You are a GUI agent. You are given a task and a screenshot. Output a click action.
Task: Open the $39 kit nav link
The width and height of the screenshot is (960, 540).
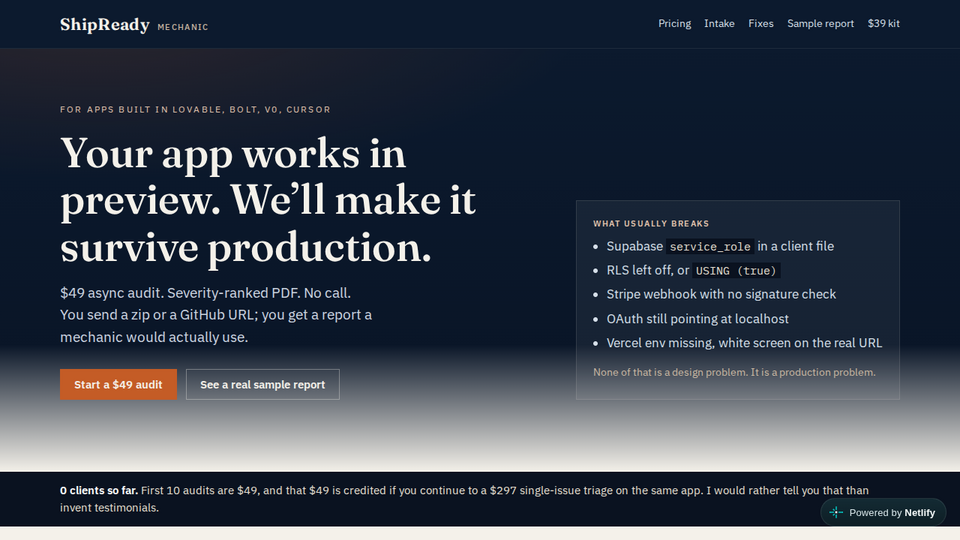coord(883,23)
